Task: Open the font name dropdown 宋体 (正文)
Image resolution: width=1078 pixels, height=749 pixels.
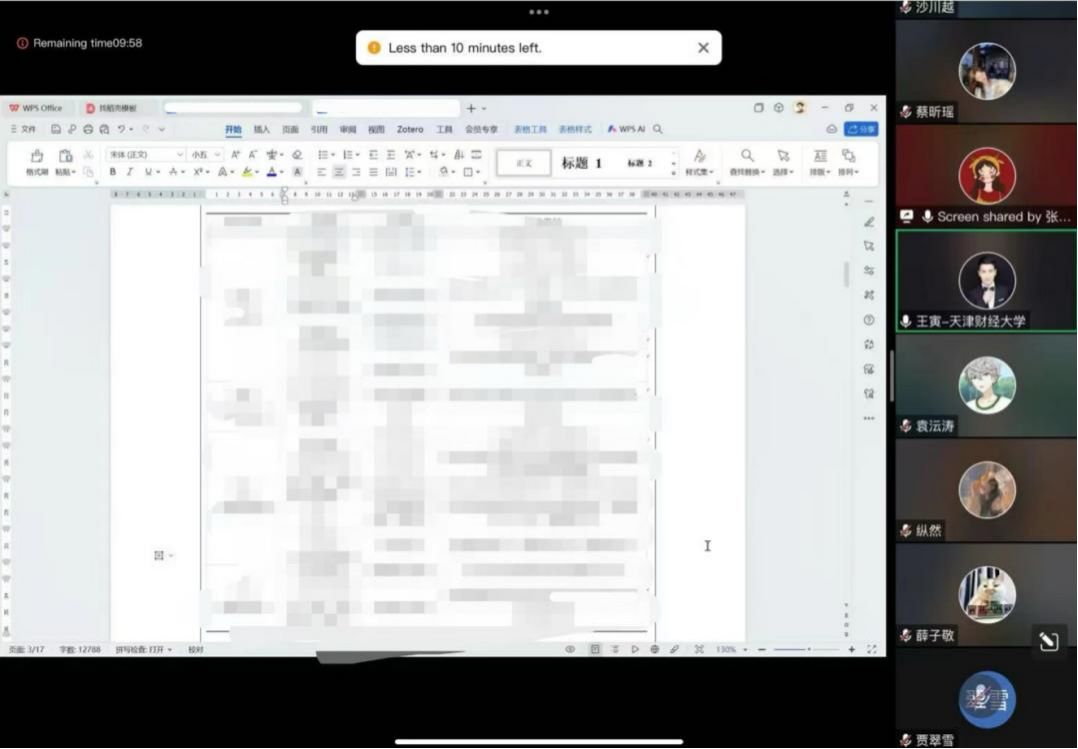Action: click(146, 155)
